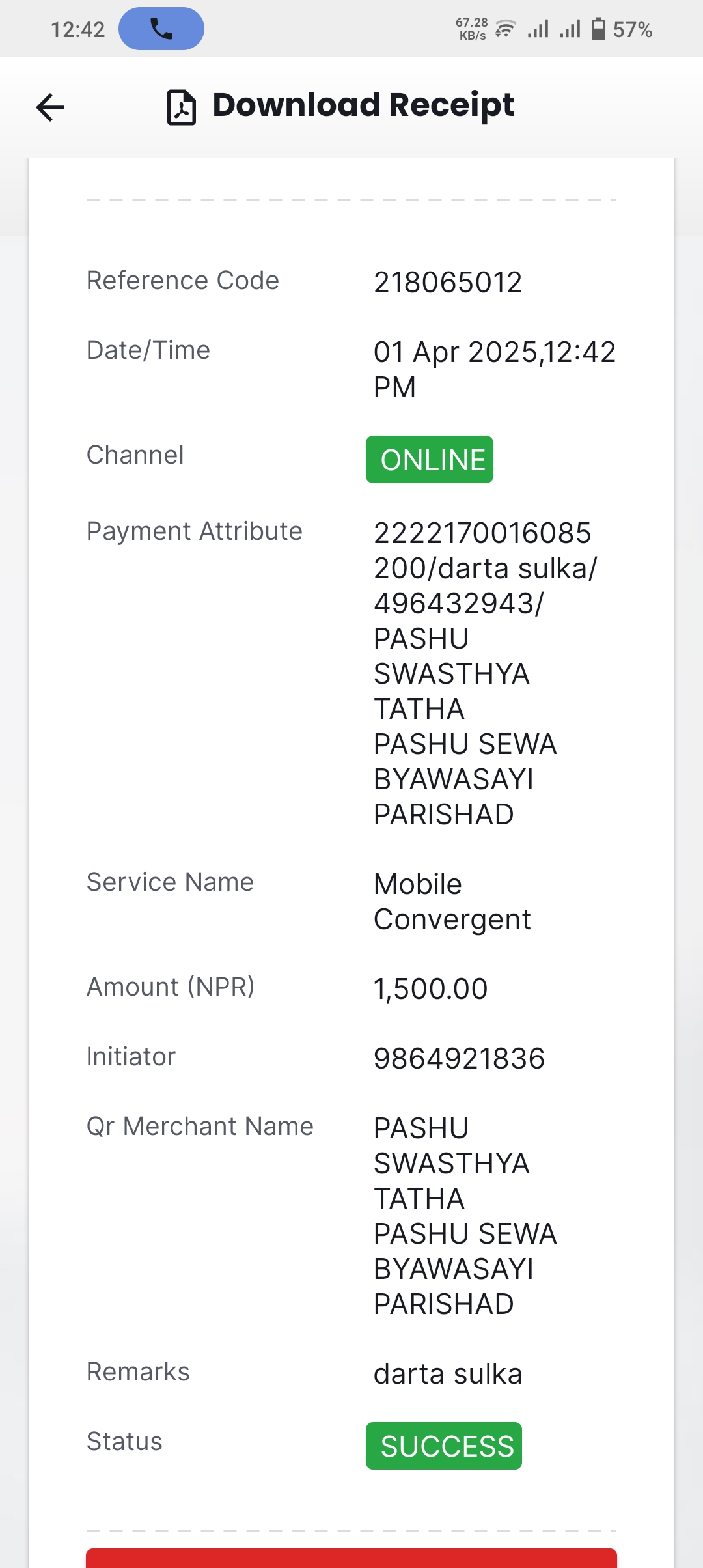Tap the status bar clock 12:42

coord(78,30)
